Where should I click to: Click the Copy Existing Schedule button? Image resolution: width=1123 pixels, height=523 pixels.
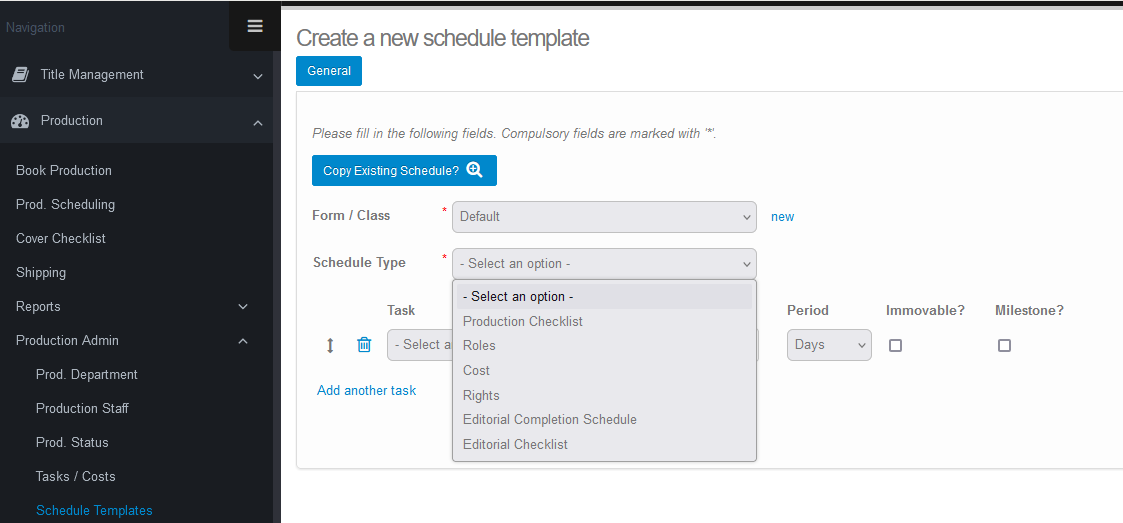tap(404, 171)
